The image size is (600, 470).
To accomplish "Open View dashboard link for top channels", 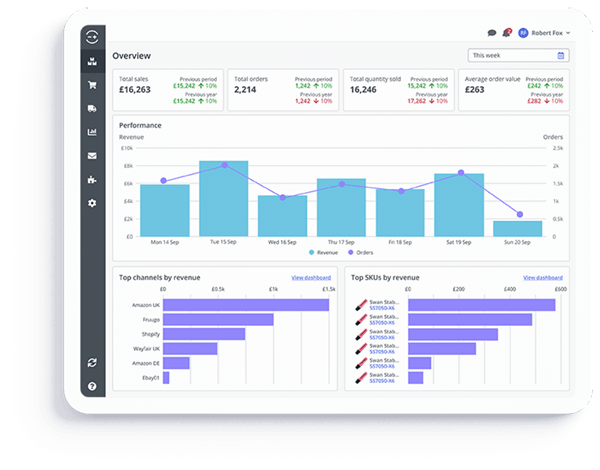I will [311, 277].
